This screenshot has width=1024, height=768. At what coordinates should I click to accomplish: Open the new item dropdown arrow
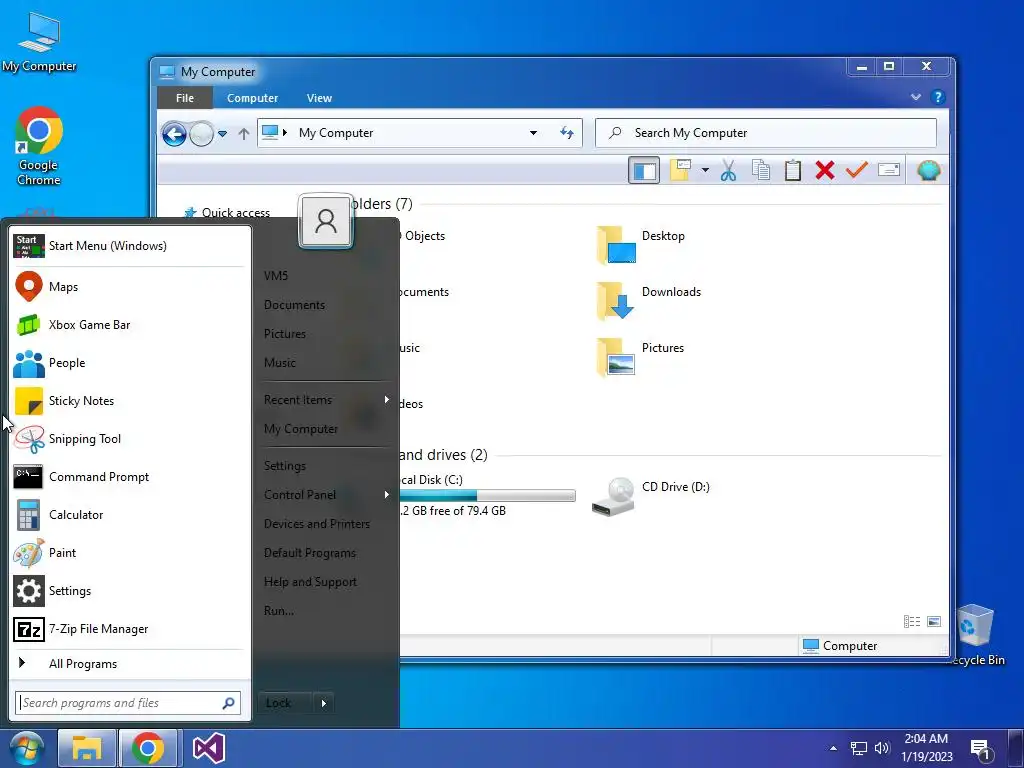click(705, 170)
